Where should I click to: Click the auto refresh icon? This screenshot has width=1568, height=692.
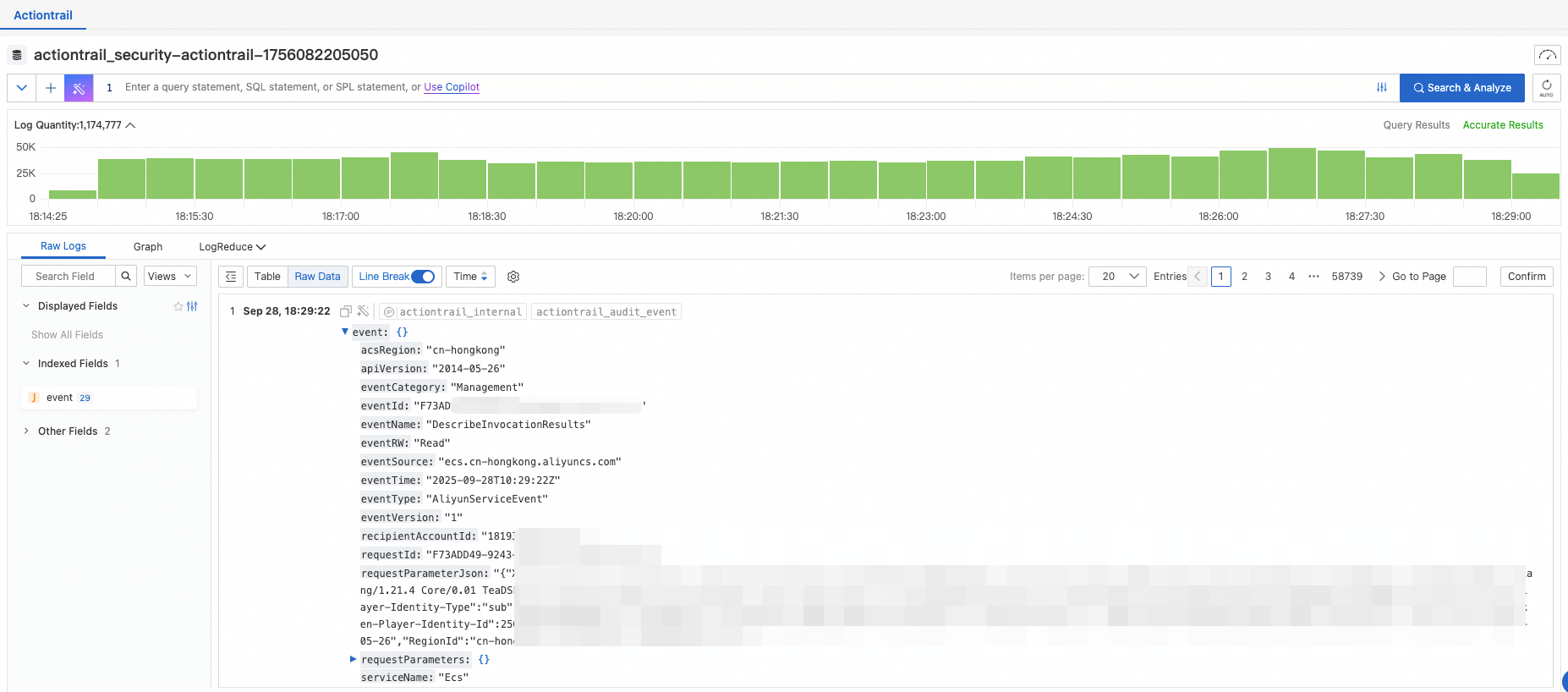[1546, 87]
